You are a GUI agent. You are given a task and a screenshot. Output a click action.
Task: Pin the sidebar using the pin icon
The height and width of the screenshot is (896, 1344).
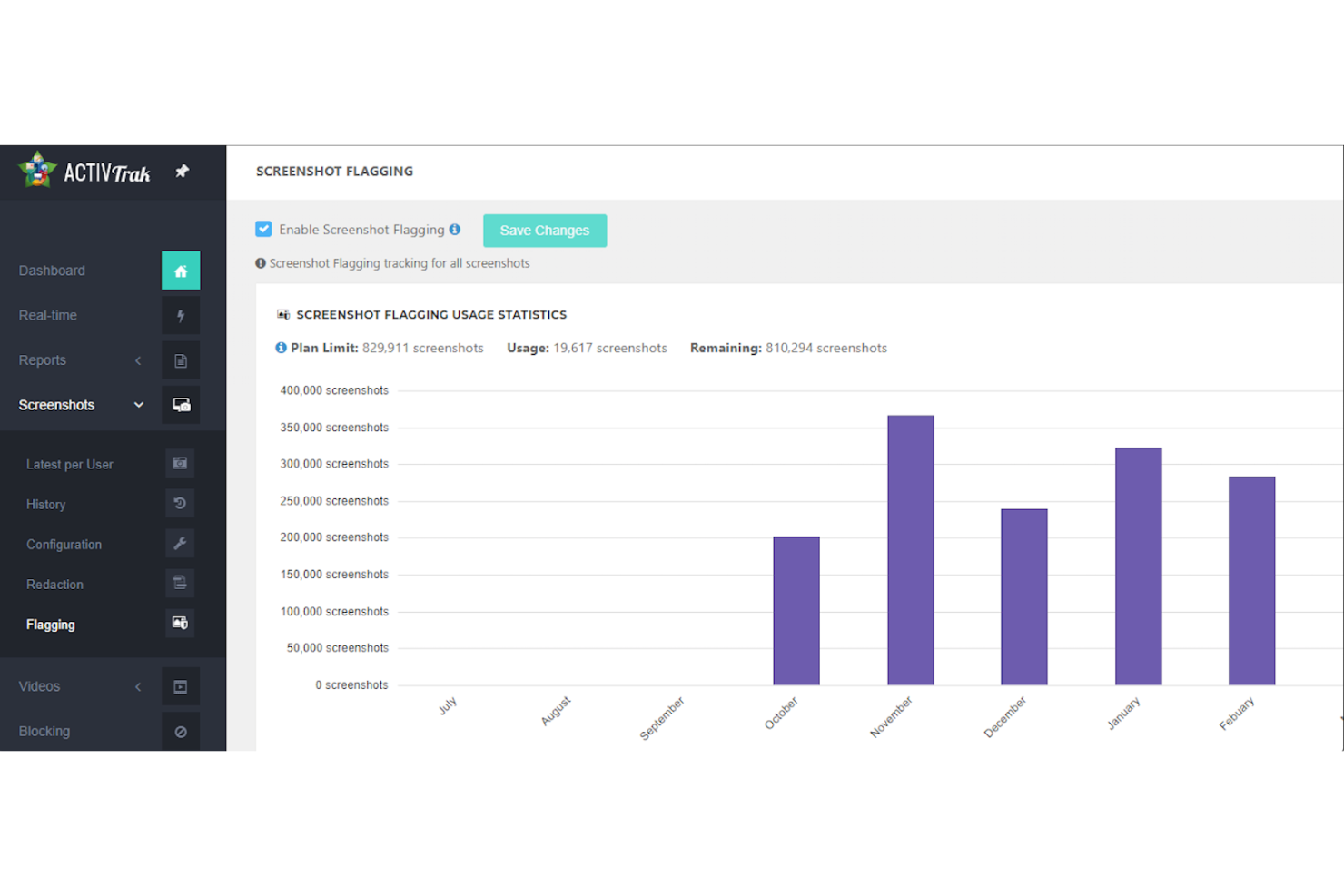(x=182, y=171)
